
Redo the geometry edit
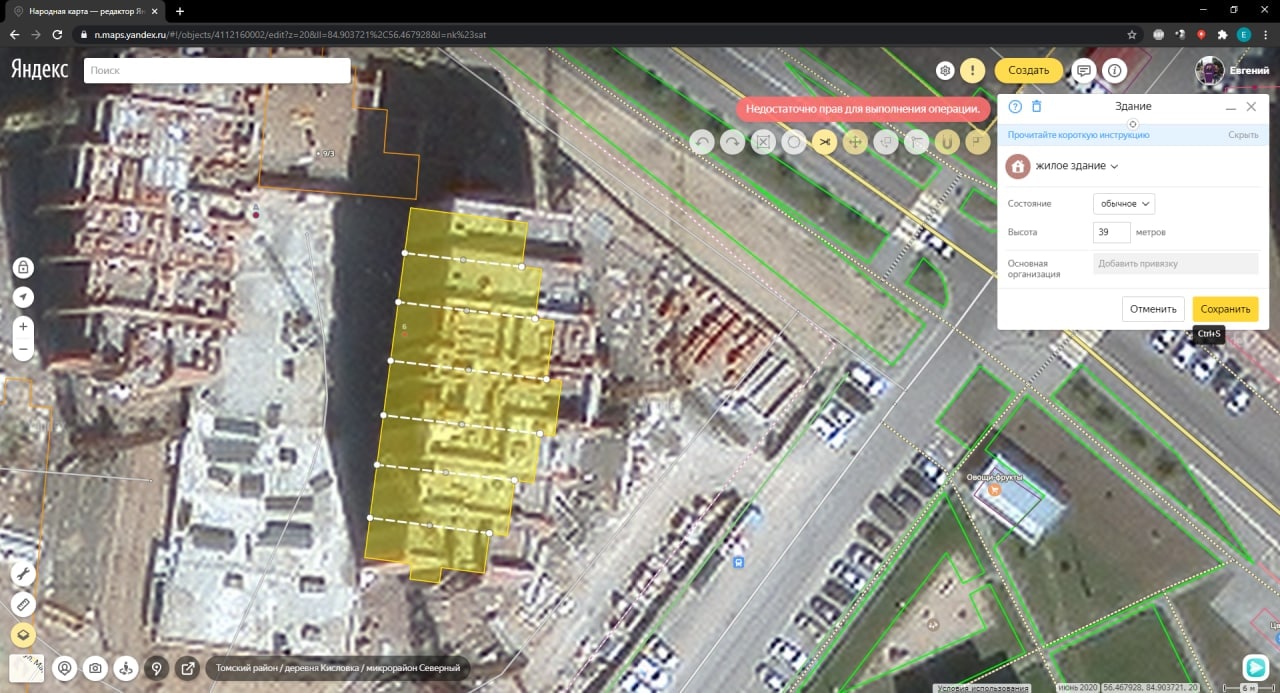[733, 142]
